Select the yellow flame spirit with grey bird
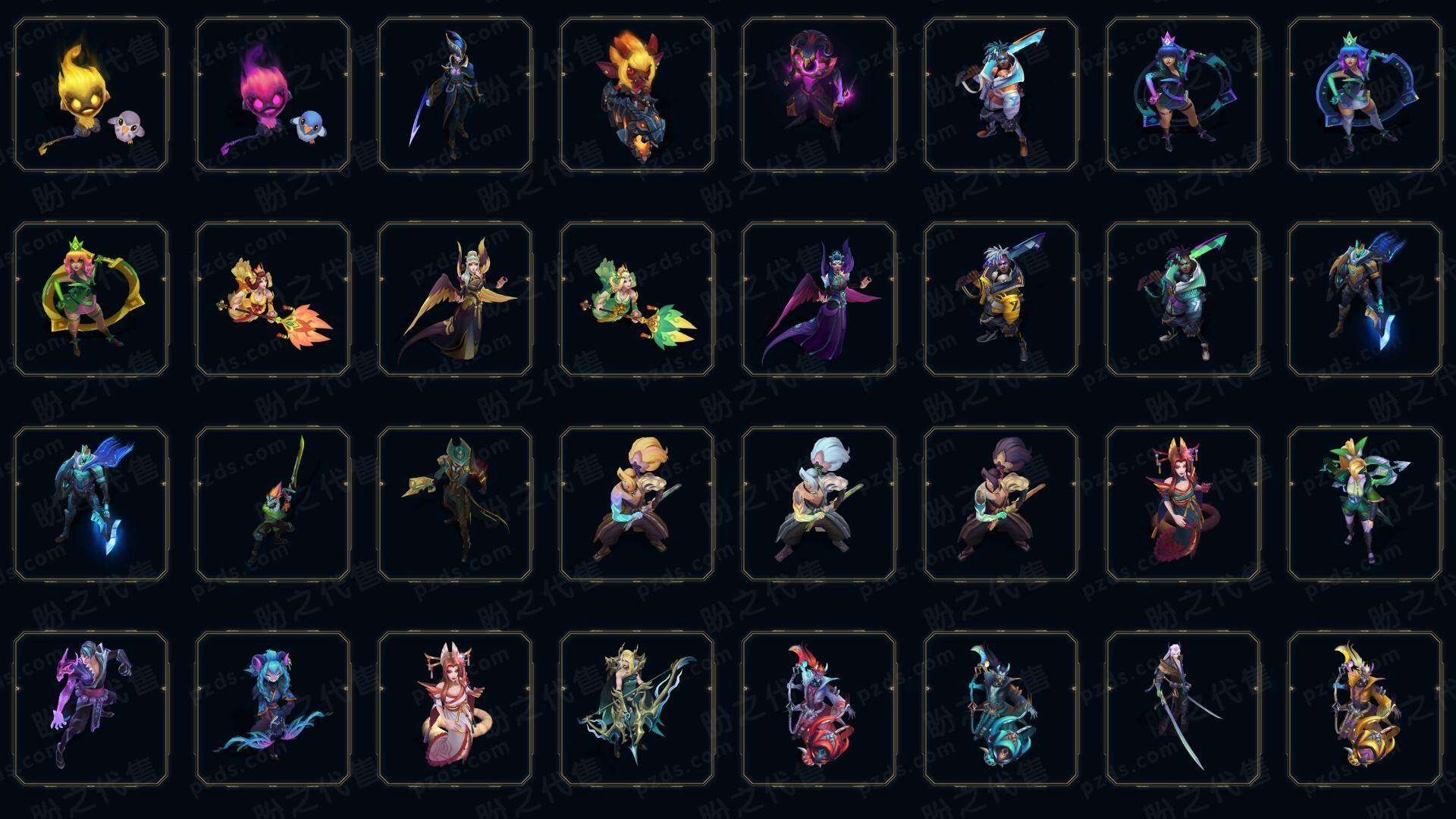 [91, 95]
